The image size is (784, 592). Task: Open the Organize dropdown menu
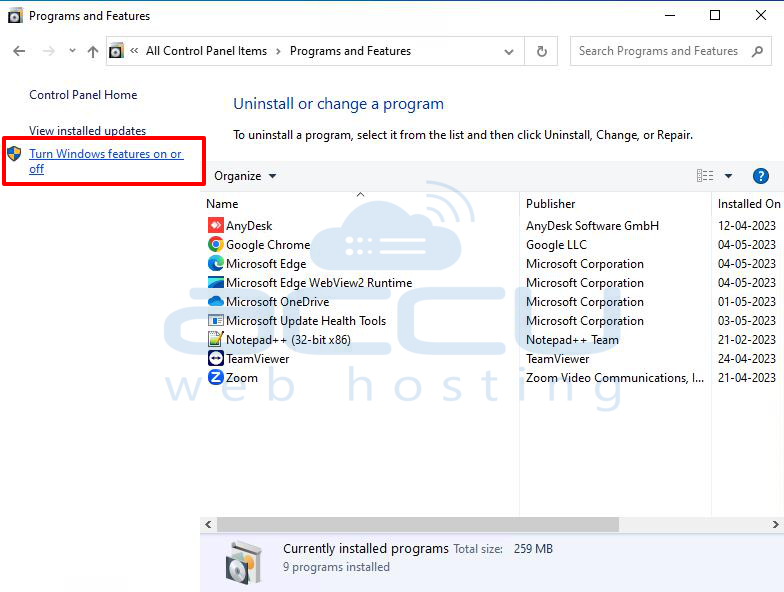tap(245, 176)
